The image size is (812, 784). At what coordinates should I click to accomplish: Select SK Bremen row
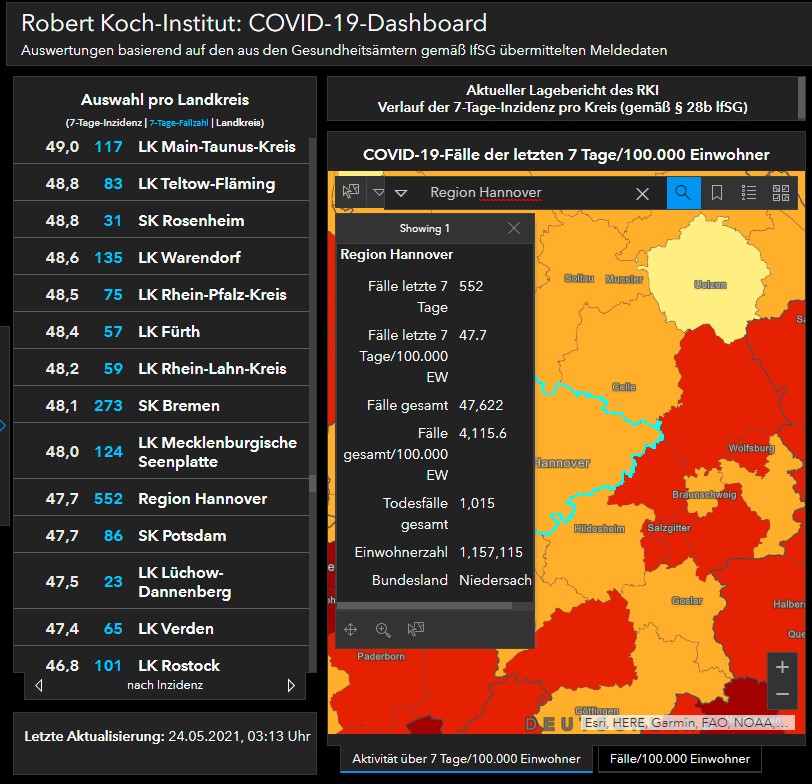tap(162, 405)
